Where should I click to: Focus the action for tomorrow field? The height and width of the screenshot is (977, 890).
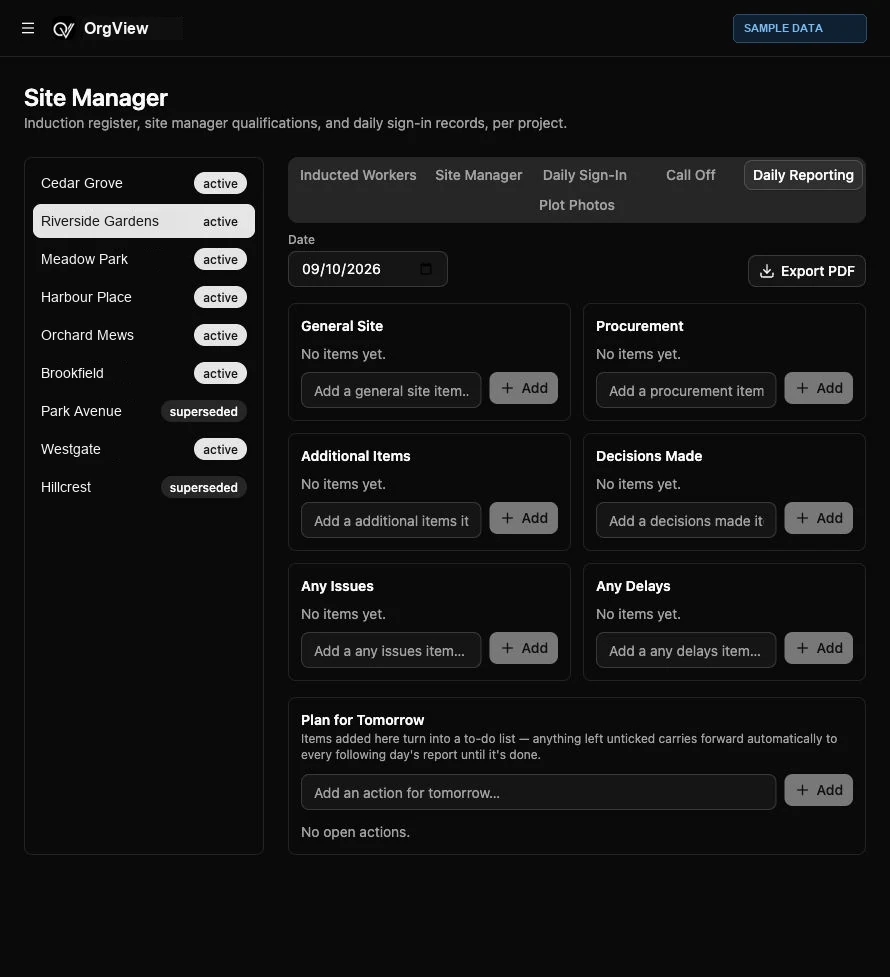[x=538, y=793]
